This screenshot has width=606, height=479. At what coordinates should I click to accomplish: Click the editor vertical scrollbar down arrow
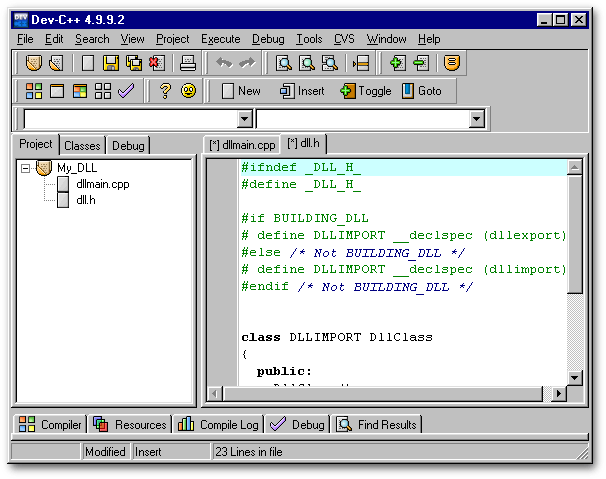pyautogui.click(x=574, y=377)
